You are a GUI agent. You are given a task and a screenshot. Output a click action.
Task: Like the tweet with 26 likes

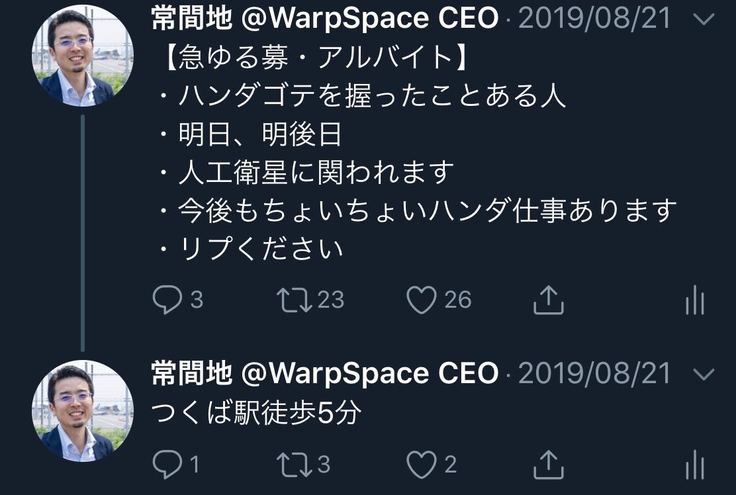point(423,300)
